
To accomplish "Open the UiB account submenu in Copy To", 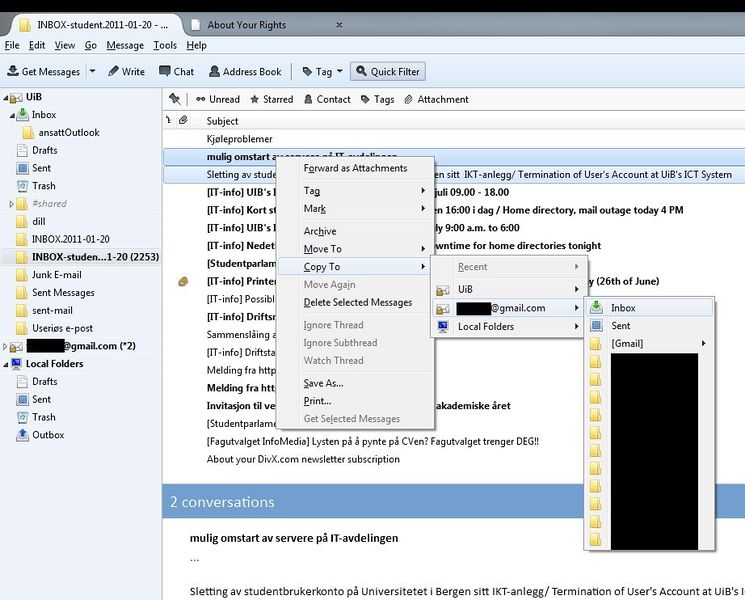I will coord(509,289).
